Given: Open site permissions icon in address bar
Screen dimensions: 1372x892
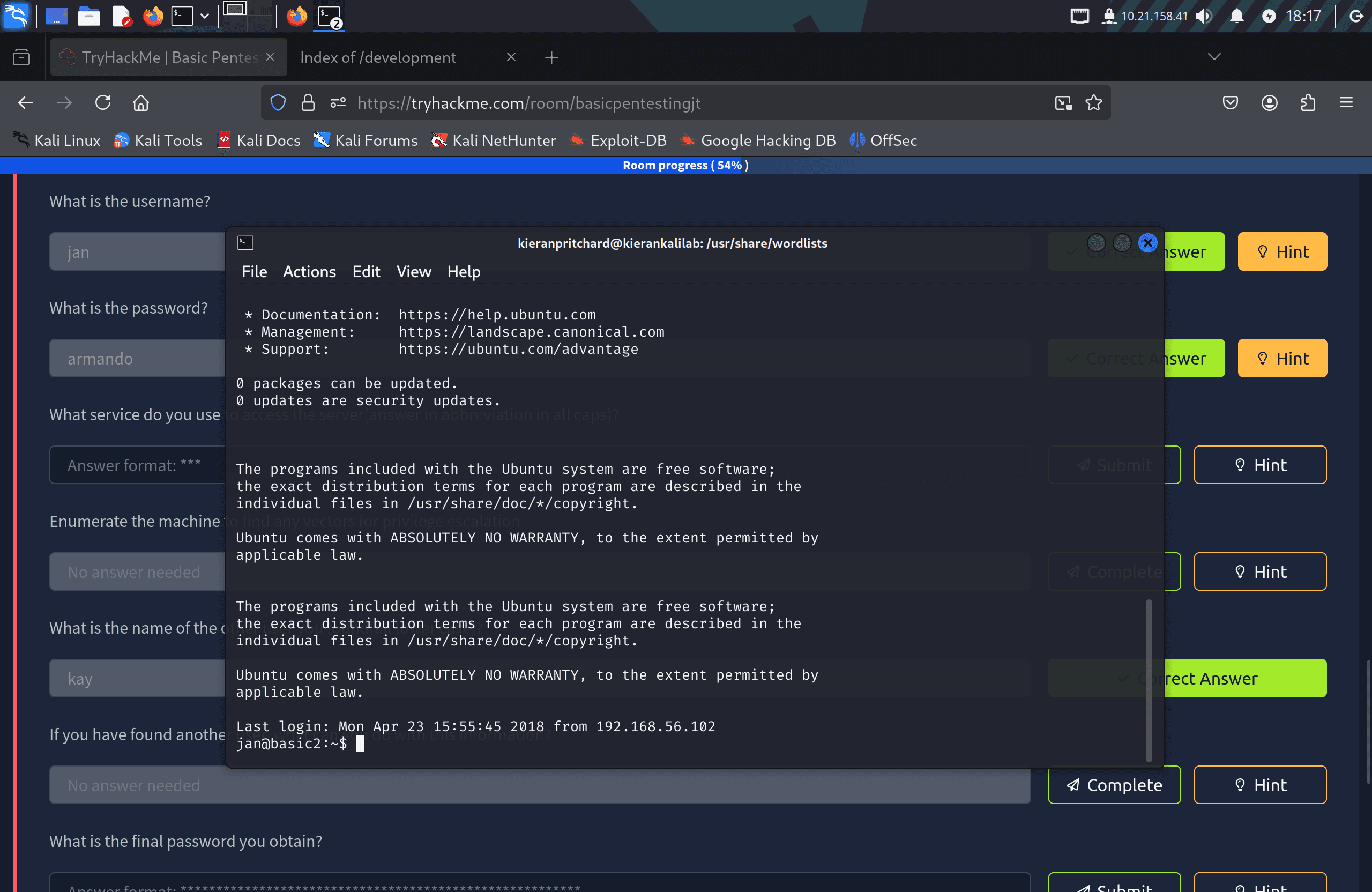Looking at the screenshot, I should pyautogui.click(x=338, y=103).
